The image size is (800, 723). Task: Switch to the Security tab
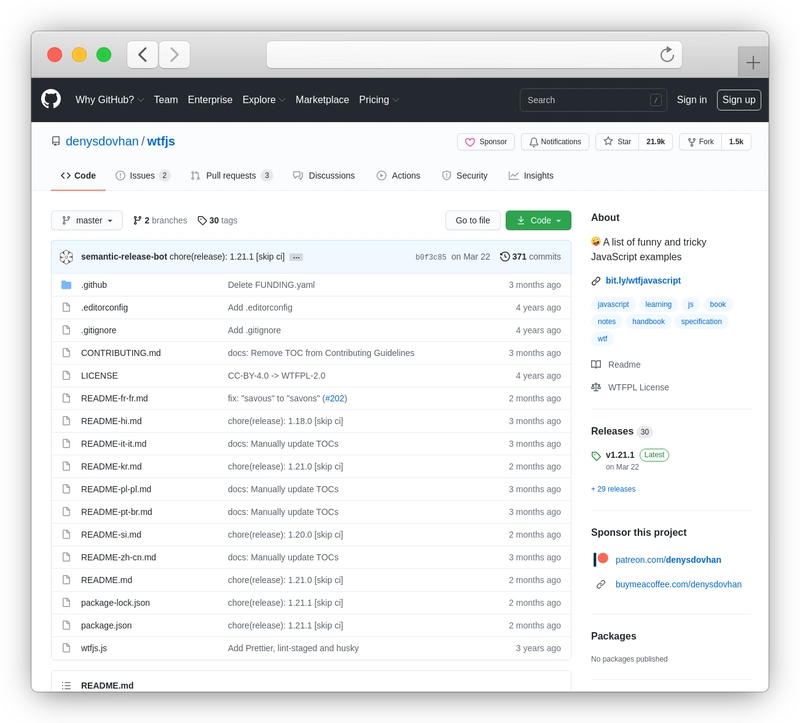465,176
